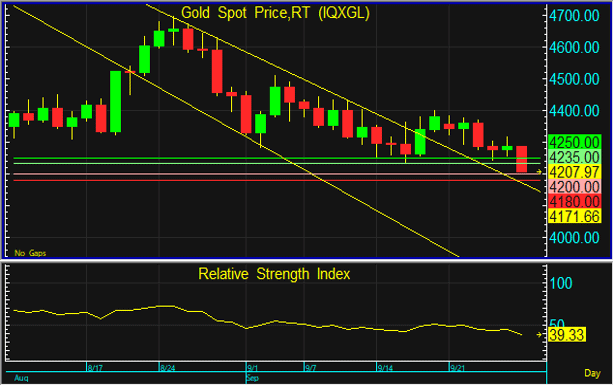Click the RSI 100 axis label

561,283
